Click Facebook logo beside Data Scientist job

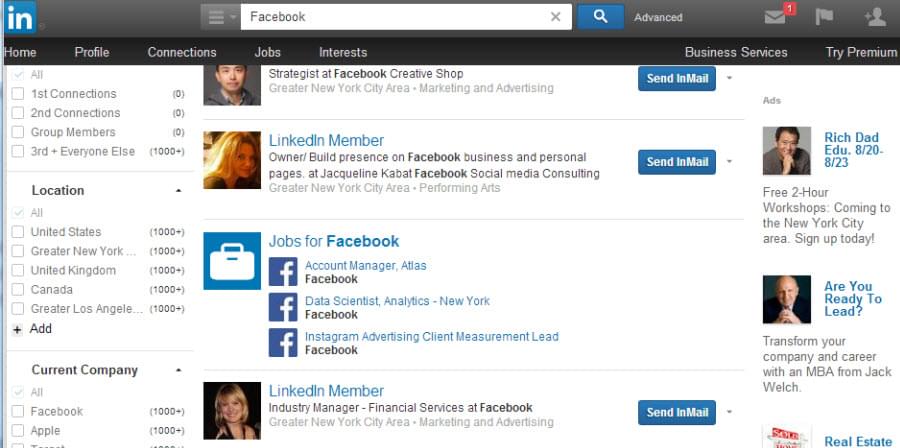click(283, 307)
